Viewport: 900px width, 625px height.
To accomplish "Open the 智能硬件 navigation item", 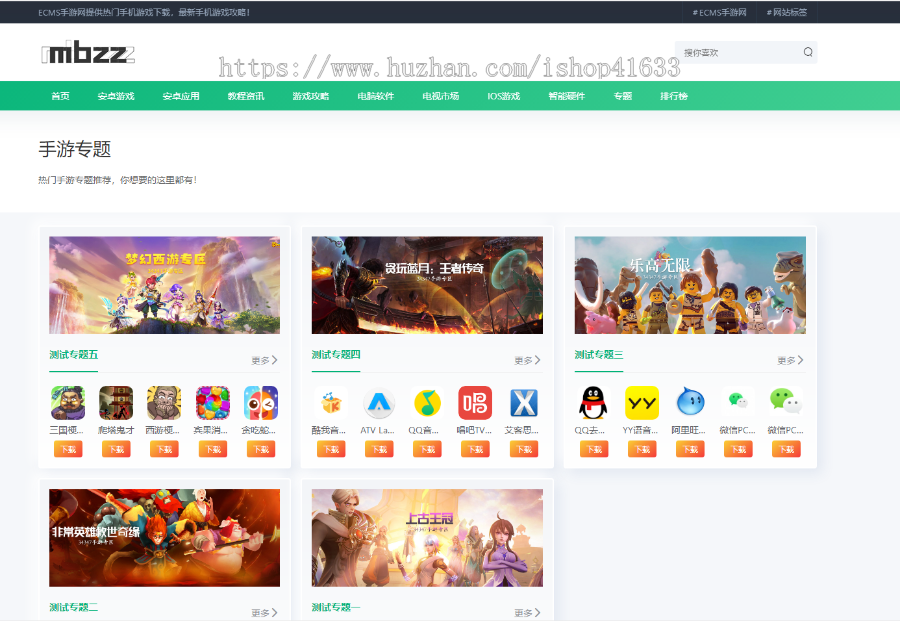I will pos(567,96).
